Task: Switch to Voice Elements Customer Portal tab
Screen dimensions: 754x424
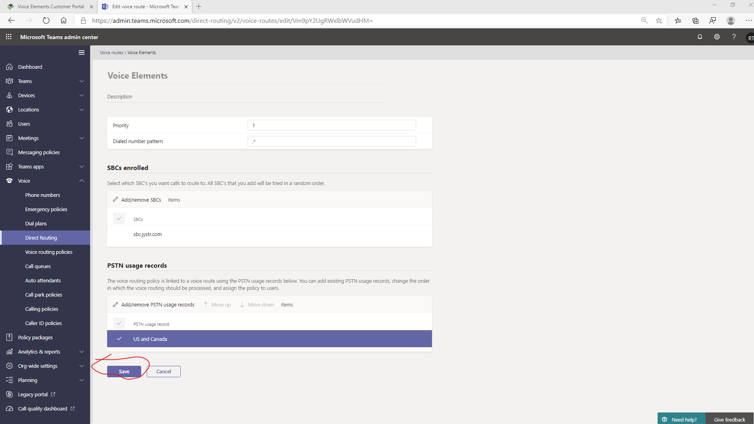Action: click(x=49, y=7)
